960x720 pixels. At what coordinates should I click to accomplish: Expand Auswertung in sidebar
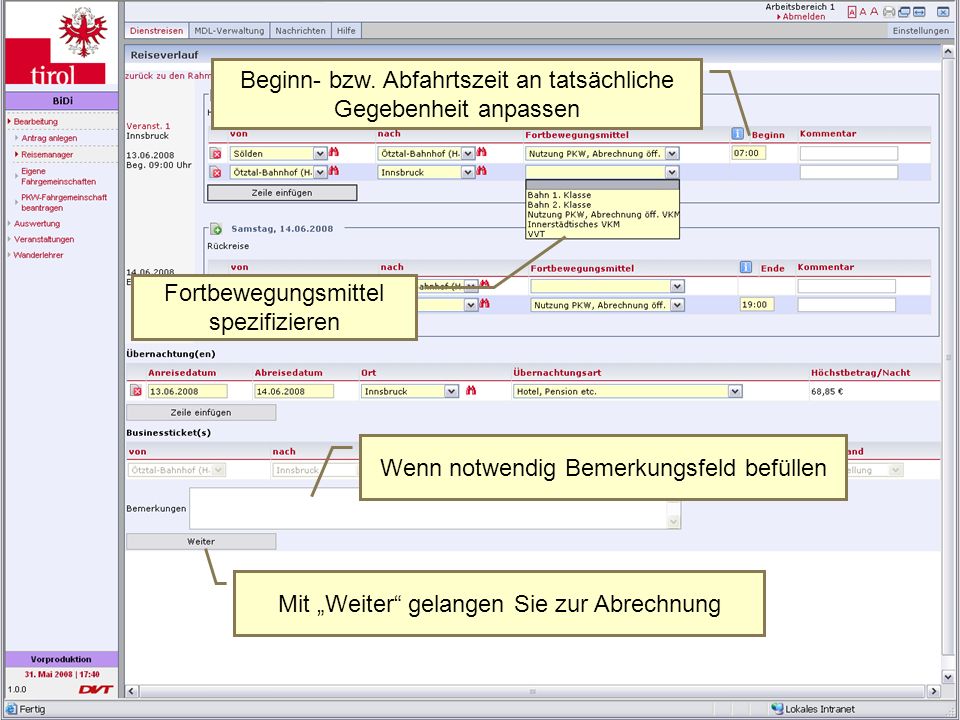(37, 223)
